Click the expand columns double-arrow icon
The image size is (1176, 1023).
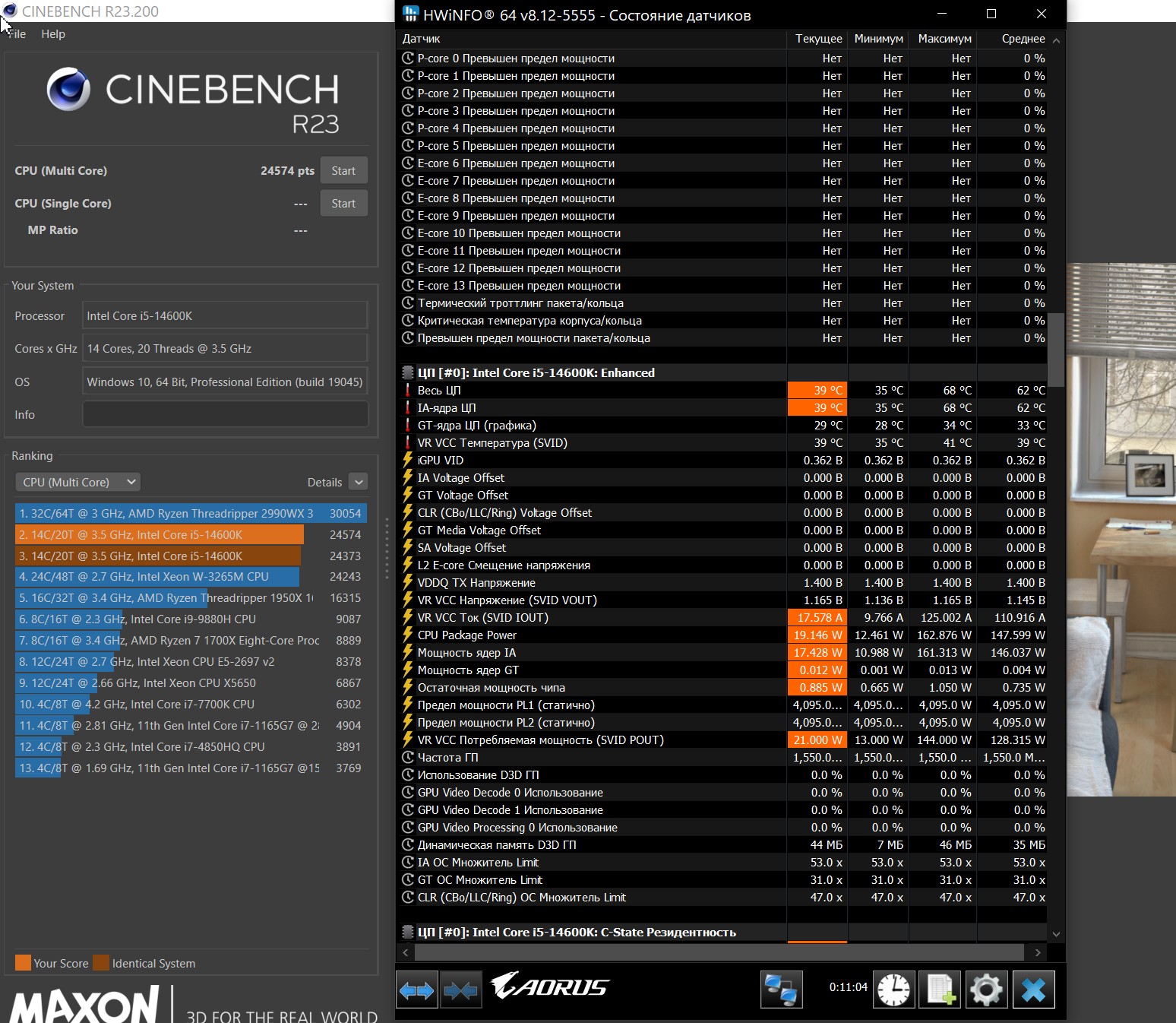416,990
